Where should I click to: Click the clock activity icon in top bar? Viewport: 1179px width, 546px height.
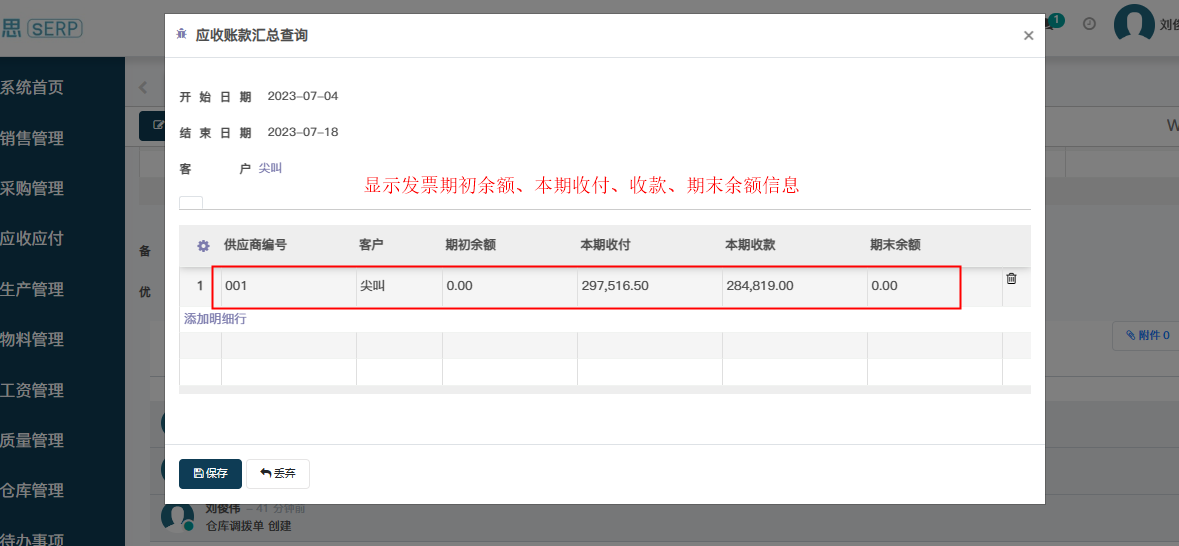[x=1089, y=24]
